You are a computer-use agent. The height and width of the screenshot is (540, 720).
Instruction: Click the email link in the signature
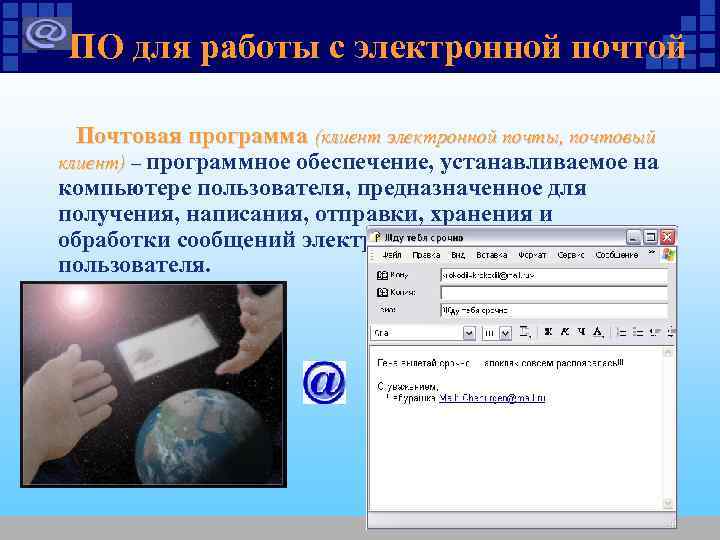492,398
